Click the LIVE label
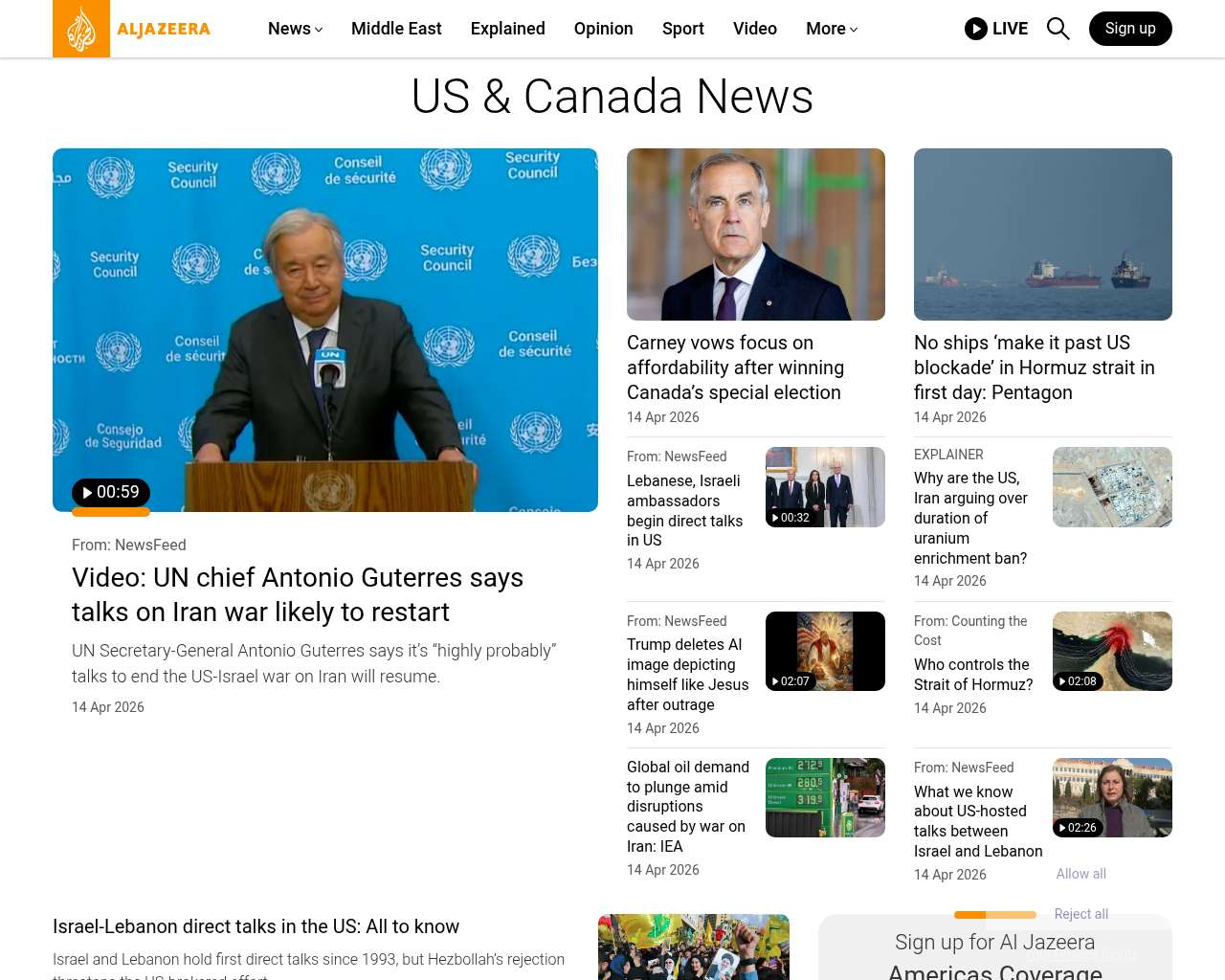Screen dimensions: 1225x980 click(x=1010, y=29)
